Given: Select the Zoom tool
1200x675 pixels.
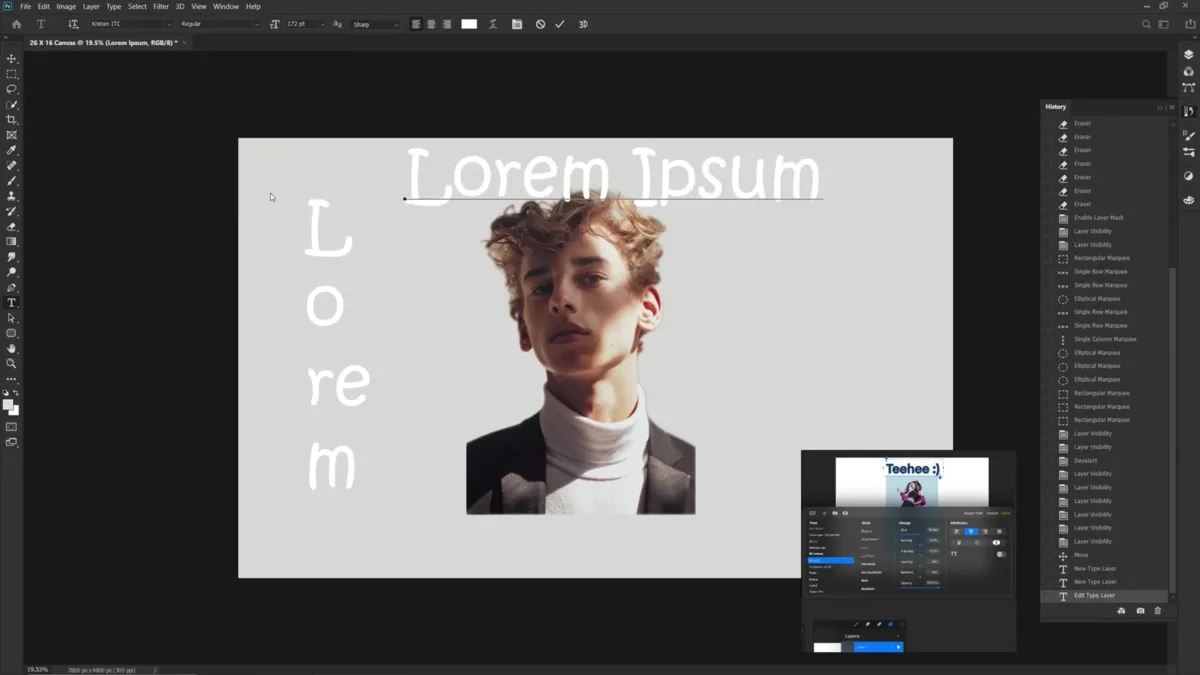Looking at the screenshot, I should coord(13,362).
